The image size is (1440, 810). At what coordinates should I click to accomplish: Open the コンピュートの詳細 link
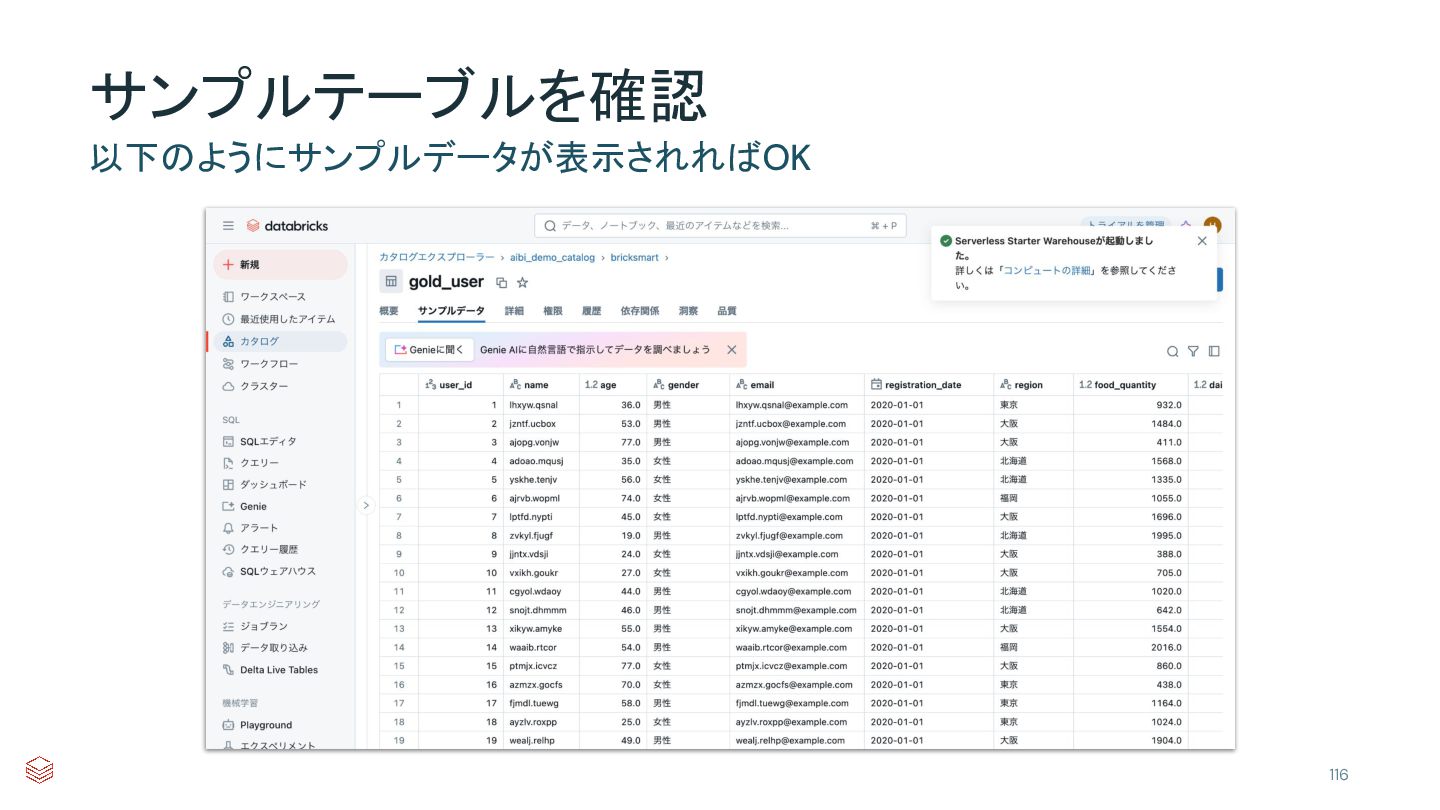coord(1047,271)
